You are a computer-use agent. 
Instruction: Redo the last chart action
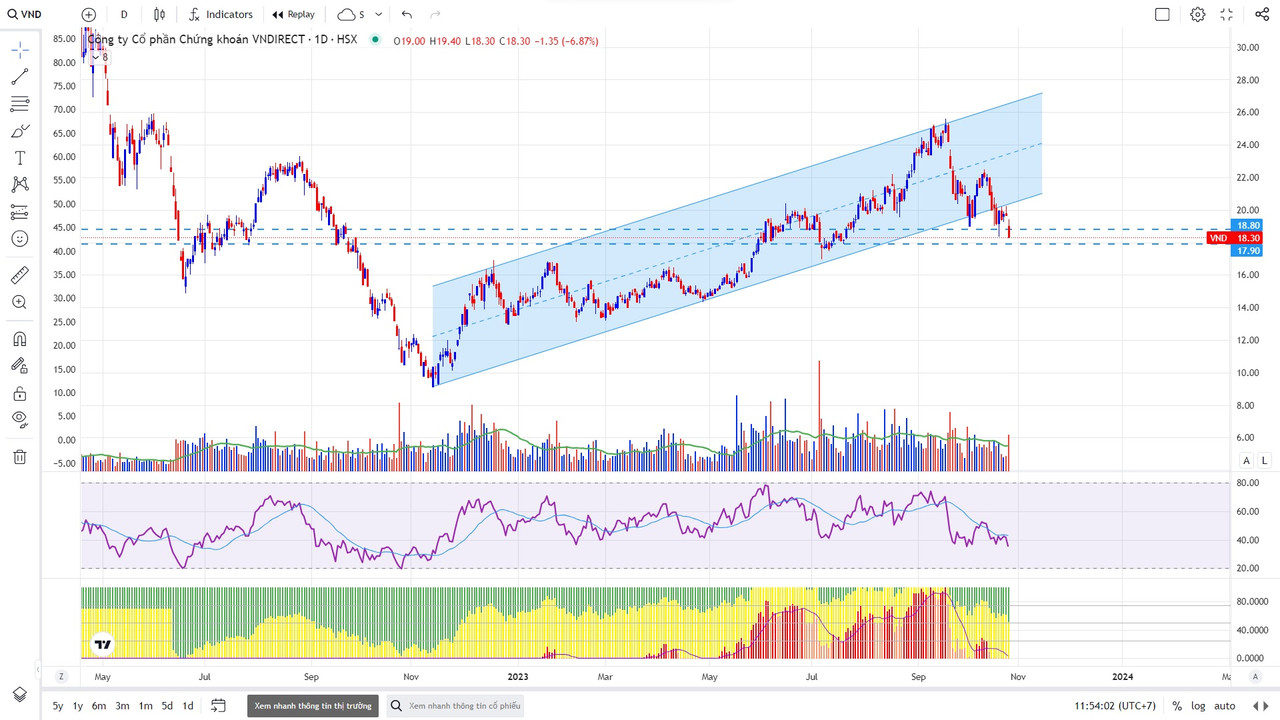click(x=435, y=14)
